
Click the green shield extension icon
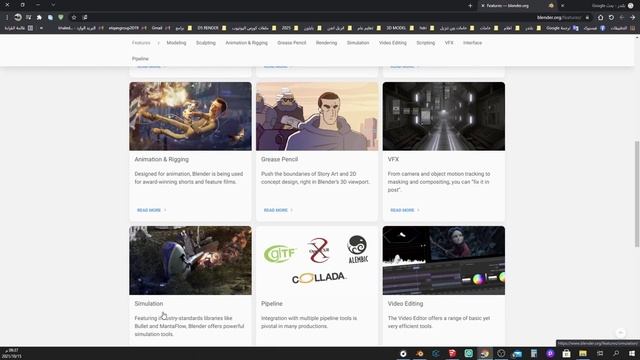[61, 18]
